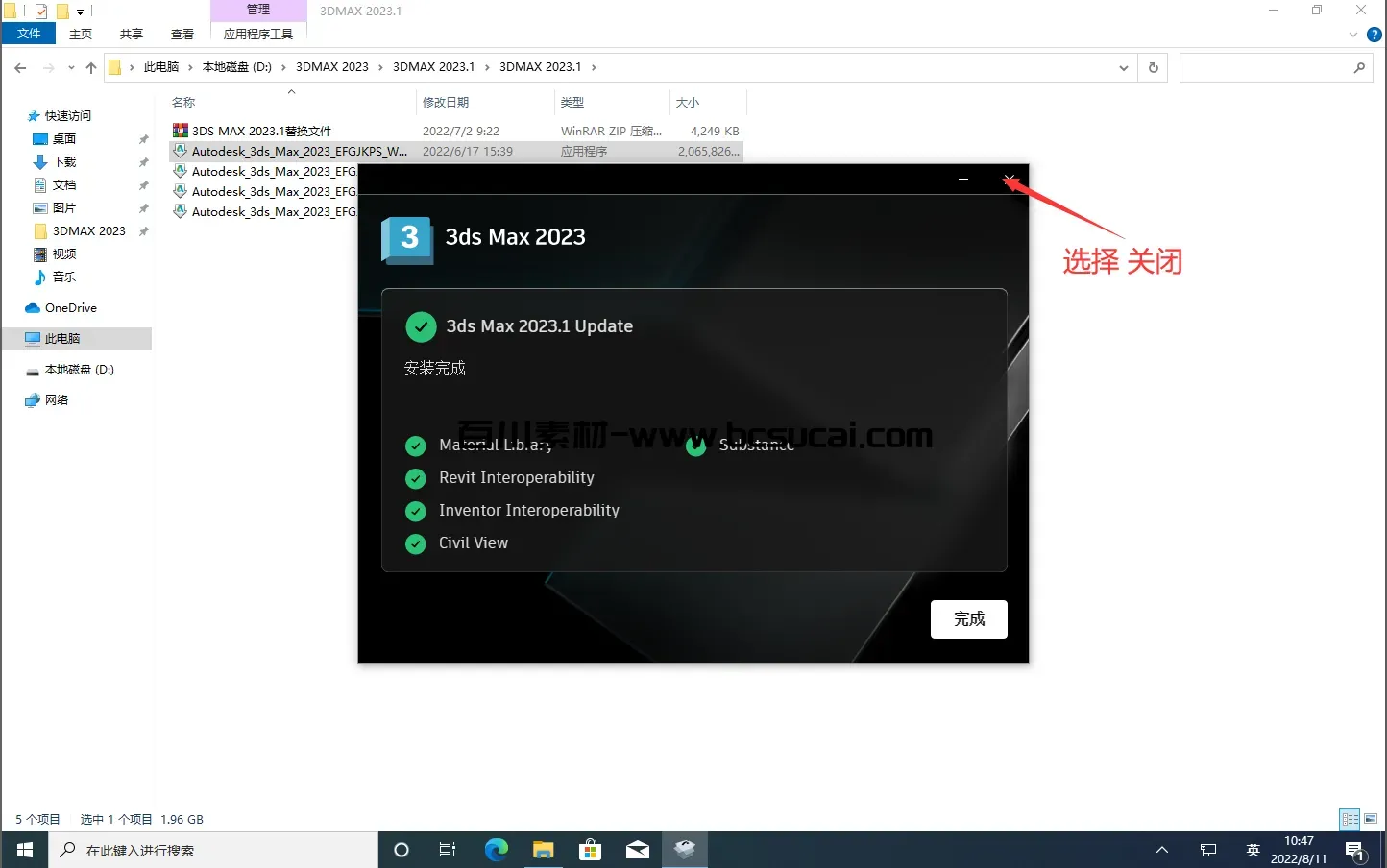Sort files by 类型 column header
Screen dimensions: 1387x868
tap(612, 102)
